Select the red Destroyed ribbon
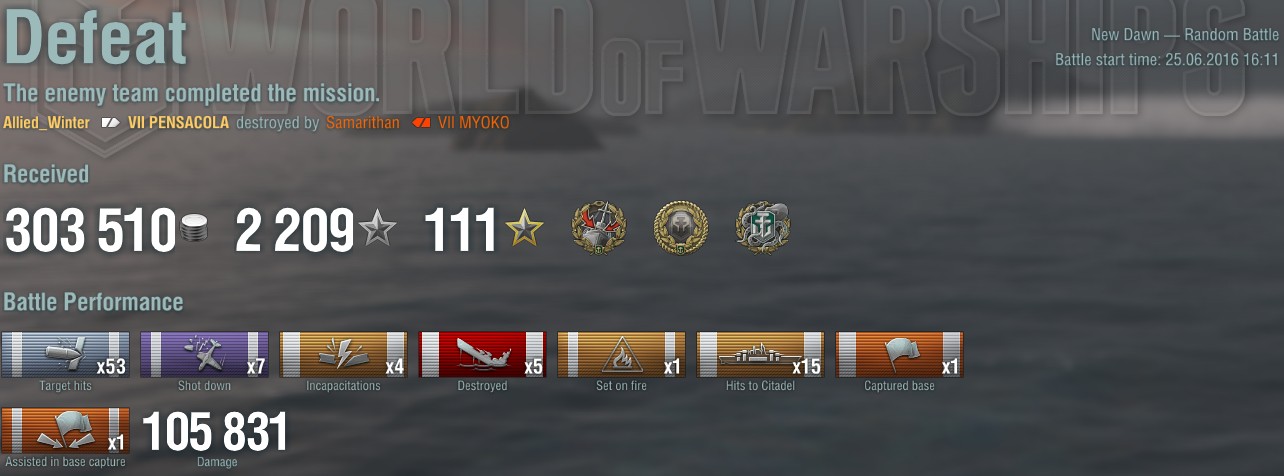Viewport: 1284px width, 476px height. [x=482, y=355]
